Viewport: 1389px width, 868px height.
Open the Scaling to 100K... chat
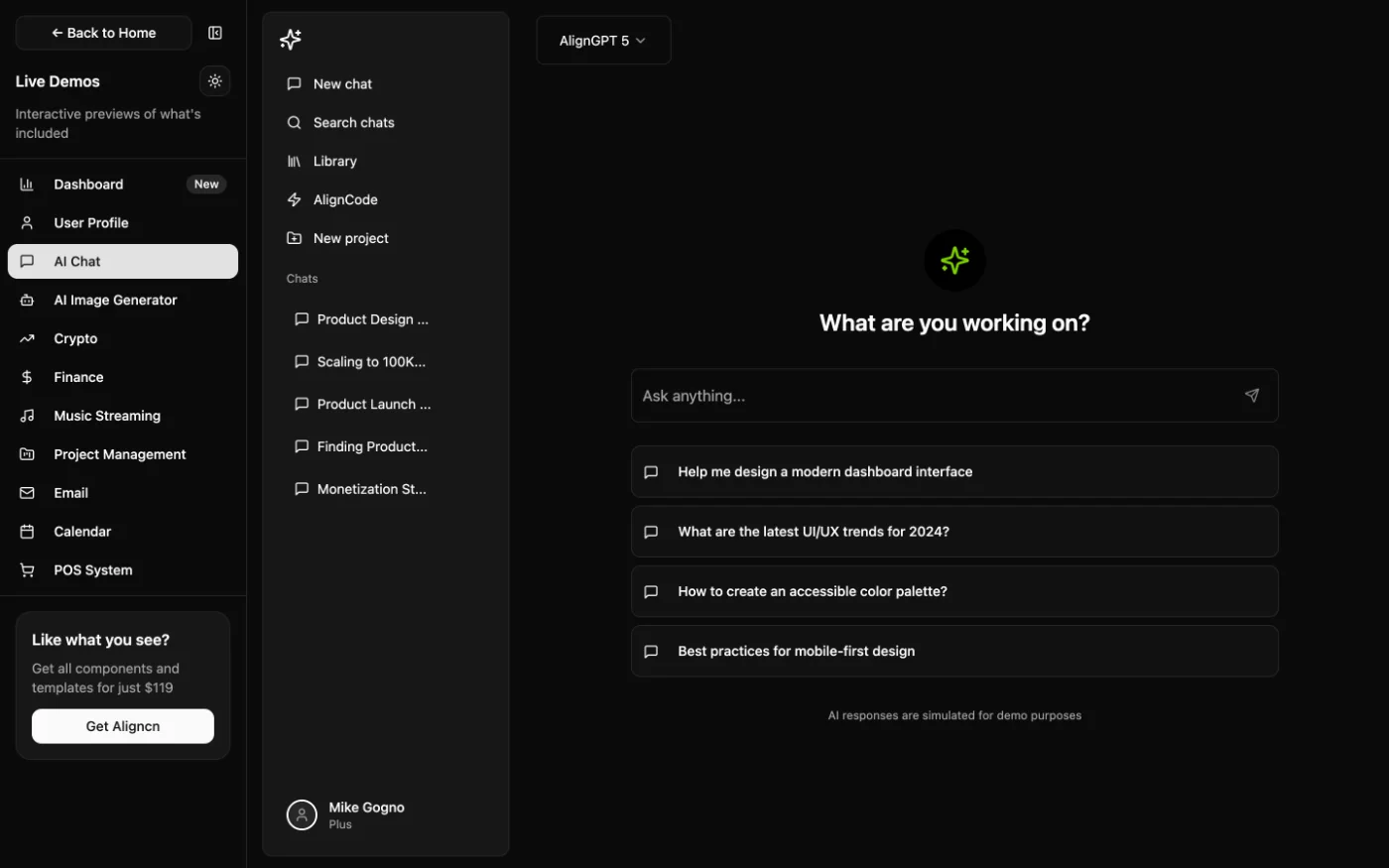point(386,362)
